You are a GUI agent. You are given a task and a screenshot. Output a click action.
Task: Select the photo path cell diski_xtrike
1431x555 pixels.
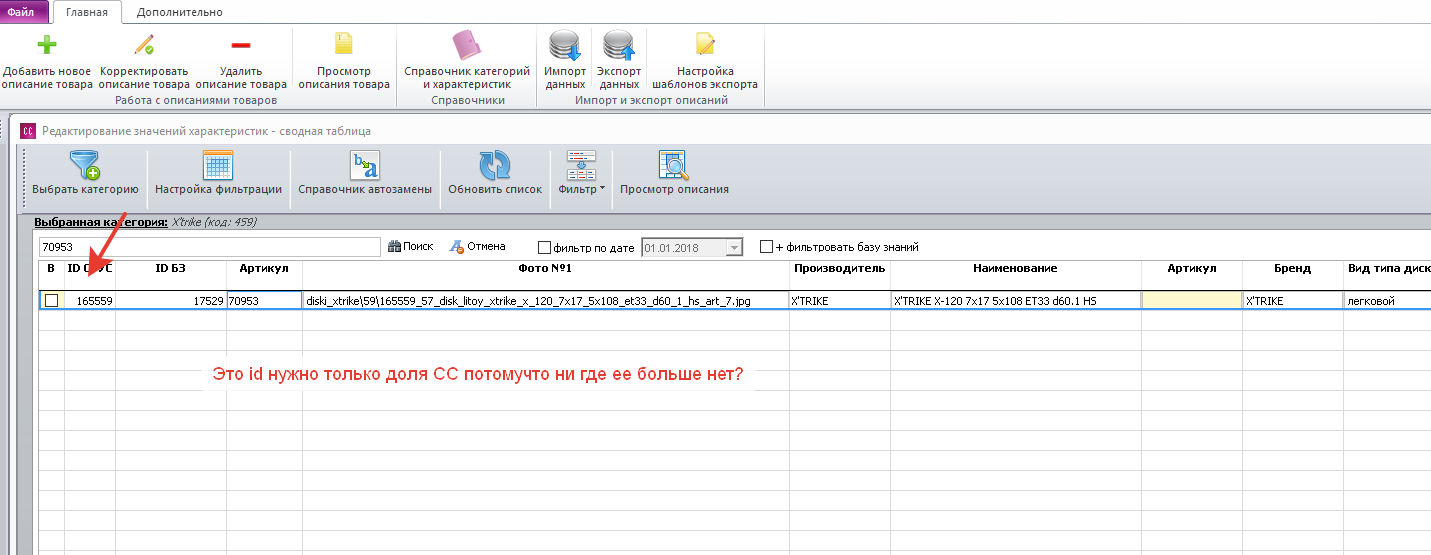546,300
